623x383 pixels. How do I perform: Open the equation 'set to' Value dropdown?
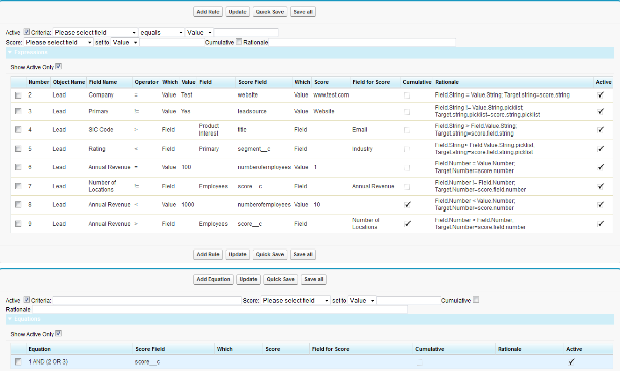(x=362, y=301)
